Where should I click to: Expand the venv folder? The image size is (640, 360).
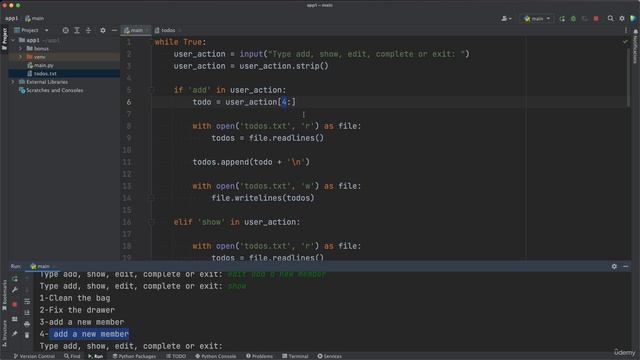(20, 57)
